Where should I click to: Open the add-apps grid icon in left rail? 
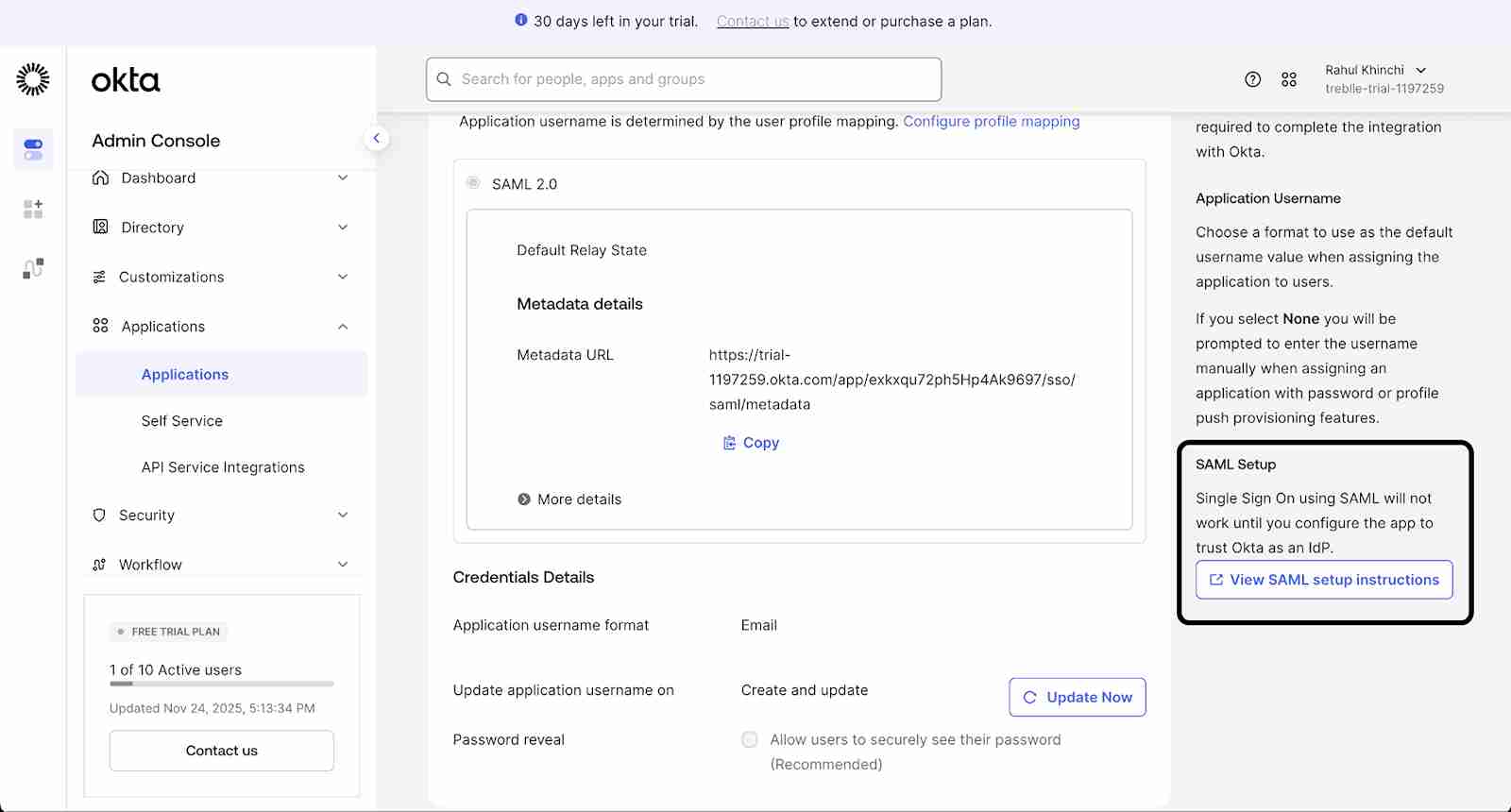(x=33, y=209)
